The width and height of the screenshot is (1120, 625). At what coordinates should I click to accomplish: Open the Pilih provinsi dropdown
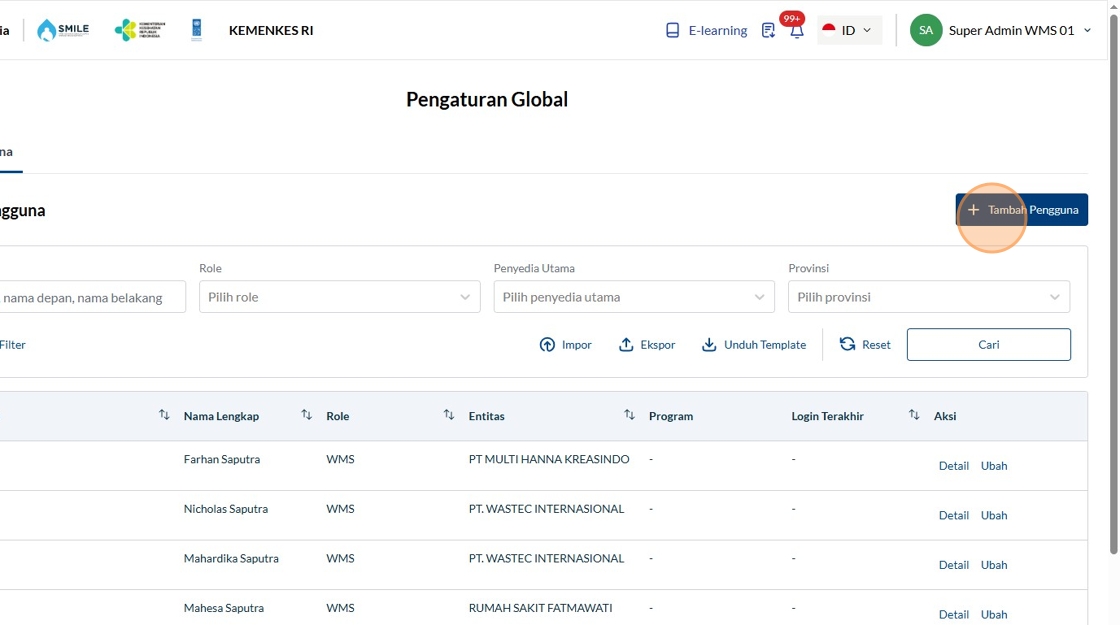929,297
